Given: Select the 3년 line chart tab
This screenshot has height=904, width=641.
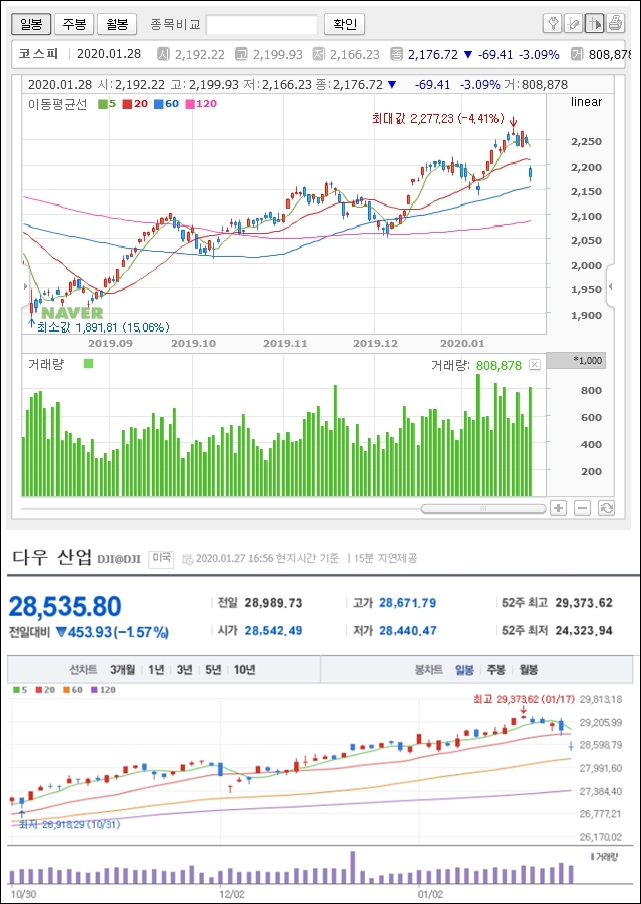Looking at the screenshot, I should point(184,669).
